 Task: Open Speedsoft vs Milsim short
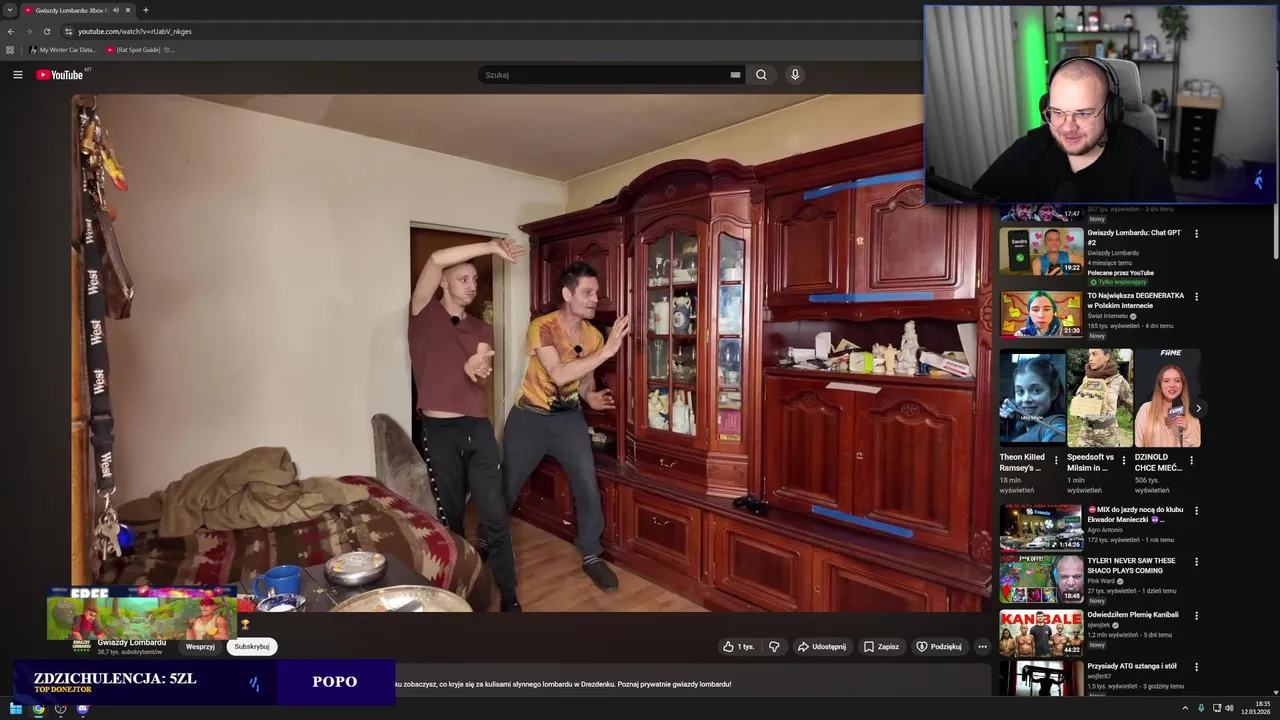pos(1099,397)
